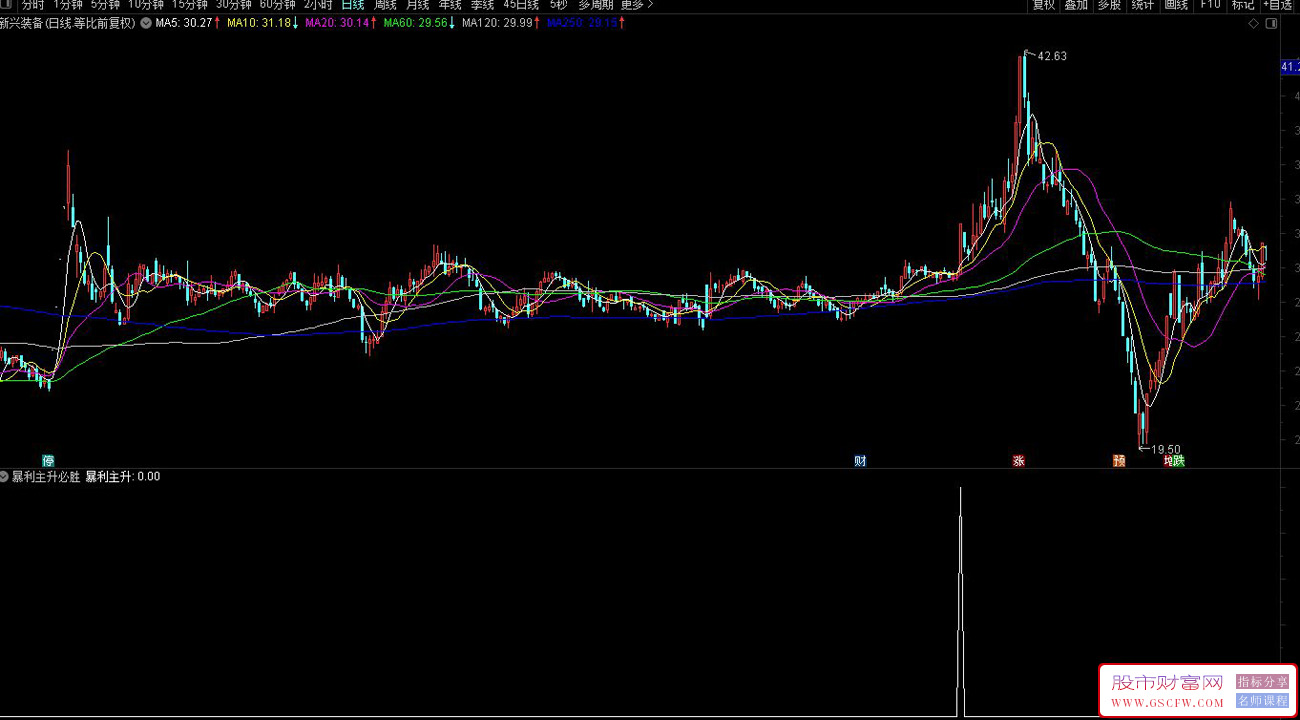This screenshot has height=720, width=1300.
Task: Open the 画线 drawing tools
Action: click(1176, 5)
